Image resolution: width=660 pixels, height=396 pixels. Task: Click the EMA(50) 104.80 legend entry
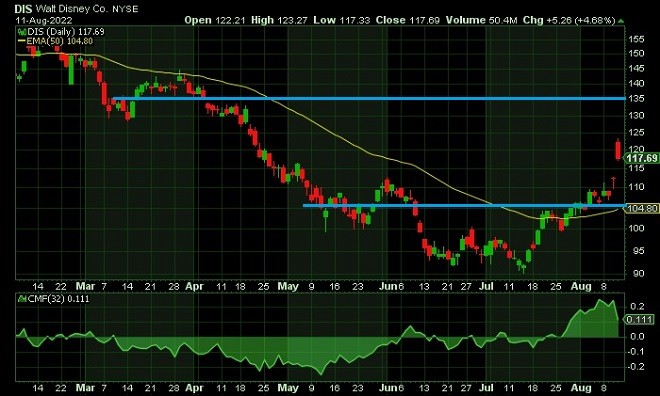pos(59,41)
